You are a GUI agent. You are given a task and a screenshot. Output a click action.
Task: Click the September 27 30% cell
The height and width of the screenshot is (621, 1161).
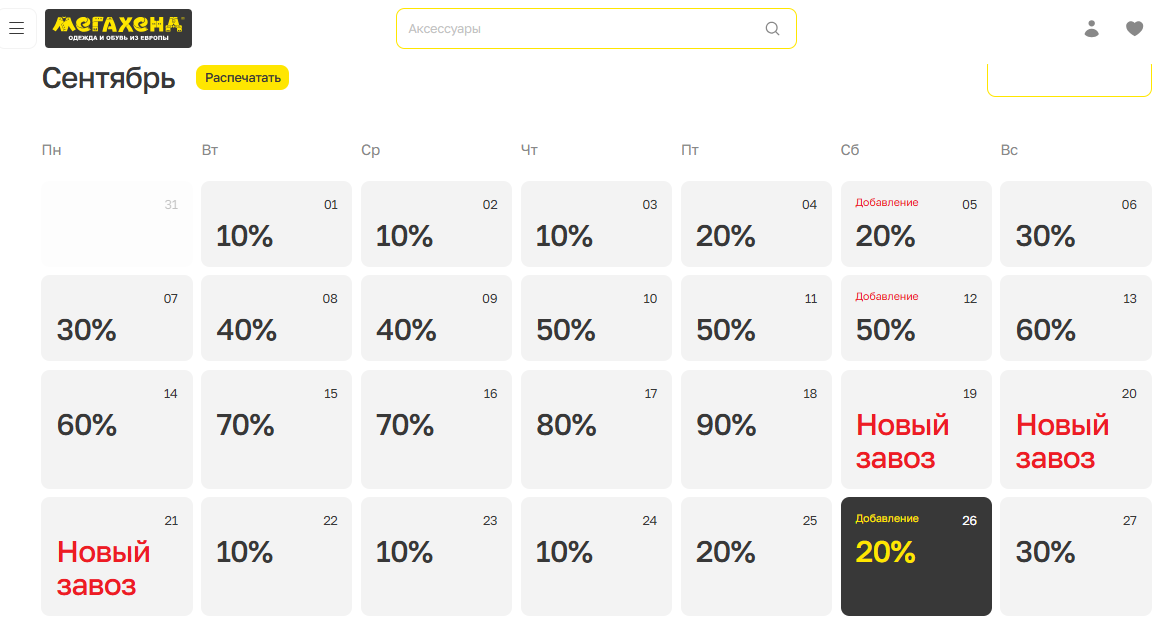point(1076,557)
